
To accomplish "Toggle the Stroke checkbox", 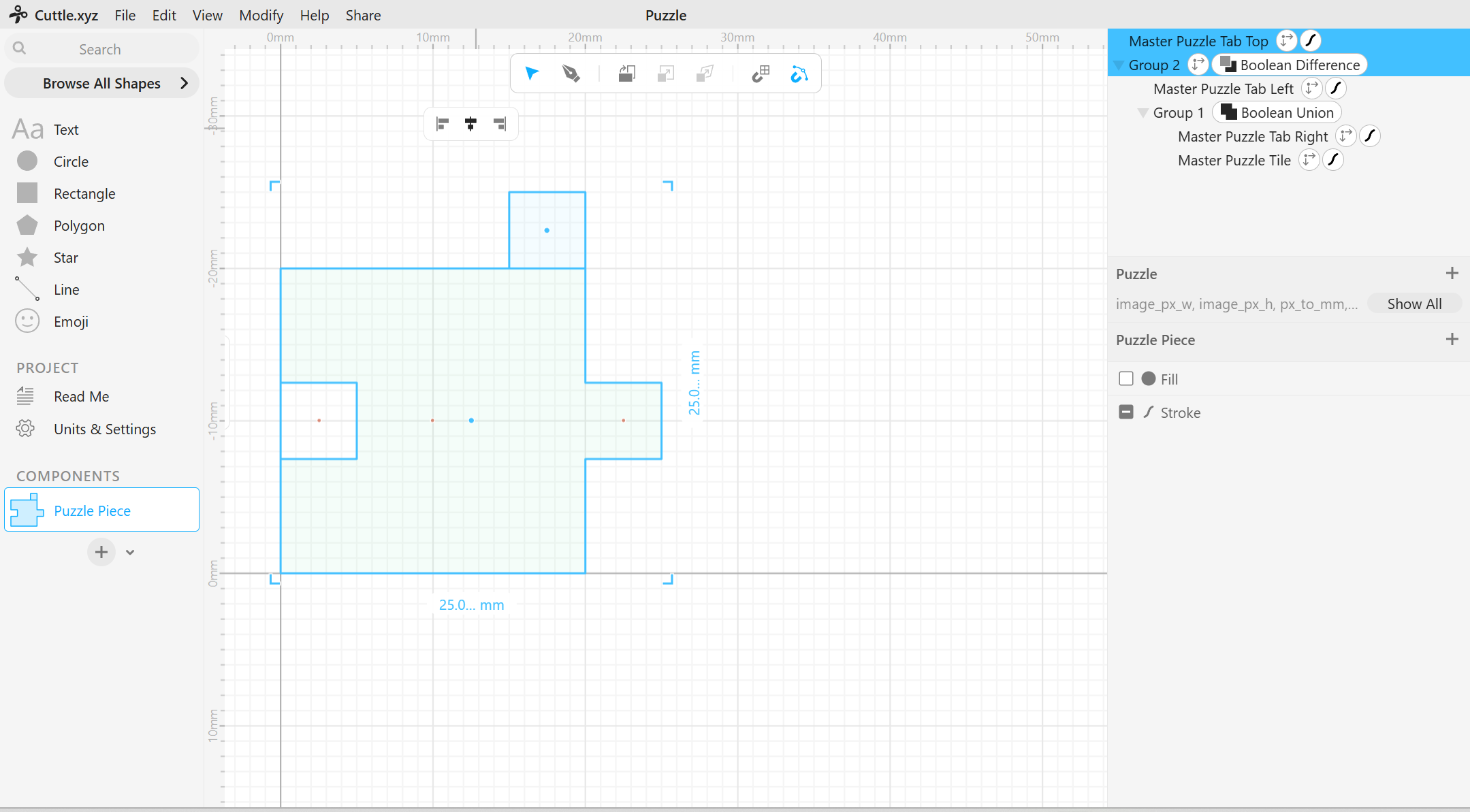I will tap(1126, 412).
